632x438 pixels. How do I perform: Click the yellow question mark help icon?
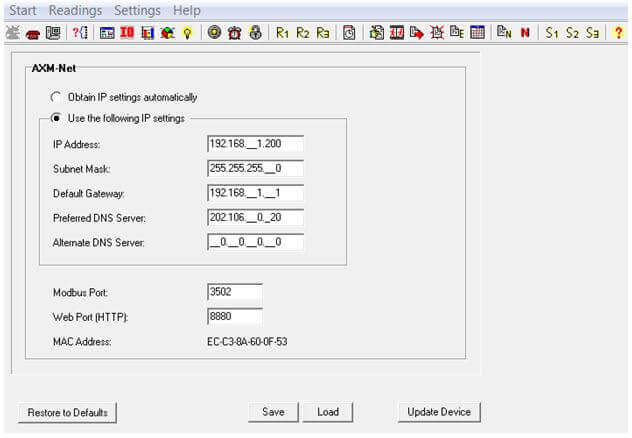pos(619,32)
